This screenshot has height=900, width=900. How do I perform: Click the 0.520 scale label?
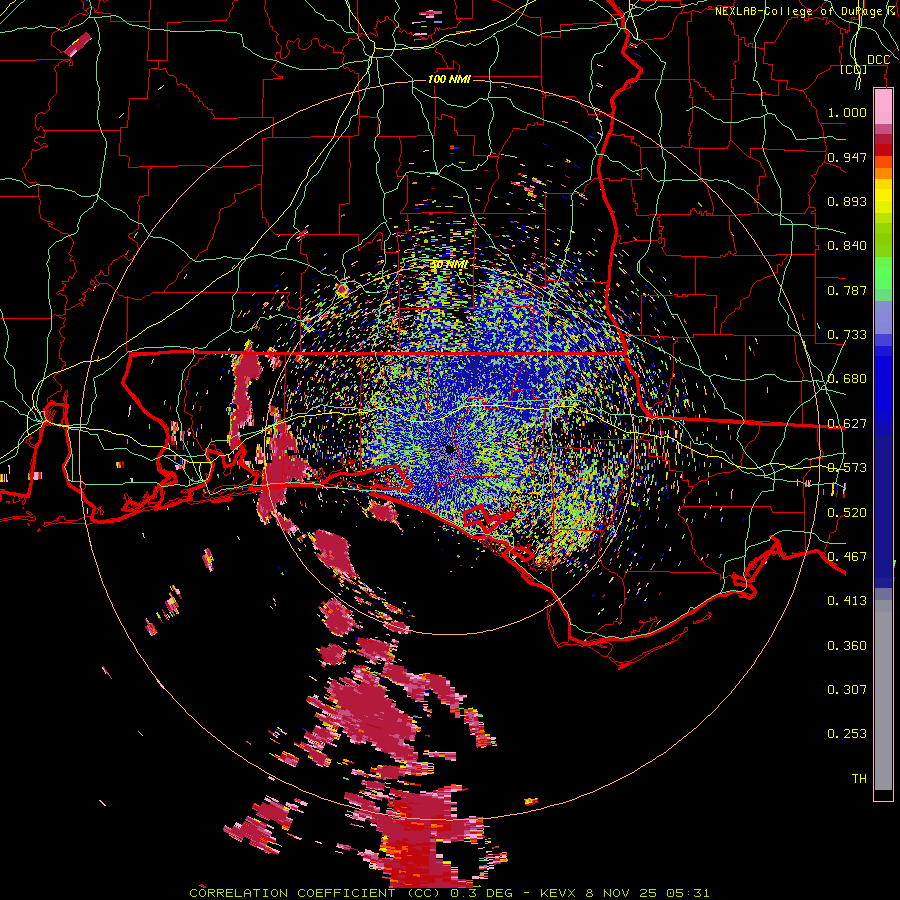coord(847,513)
